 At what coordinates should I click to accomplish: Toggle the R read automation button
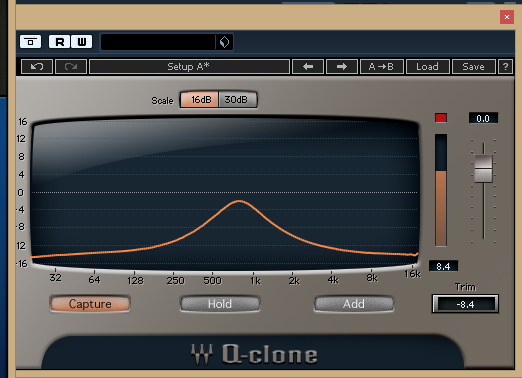coord(60,42)
